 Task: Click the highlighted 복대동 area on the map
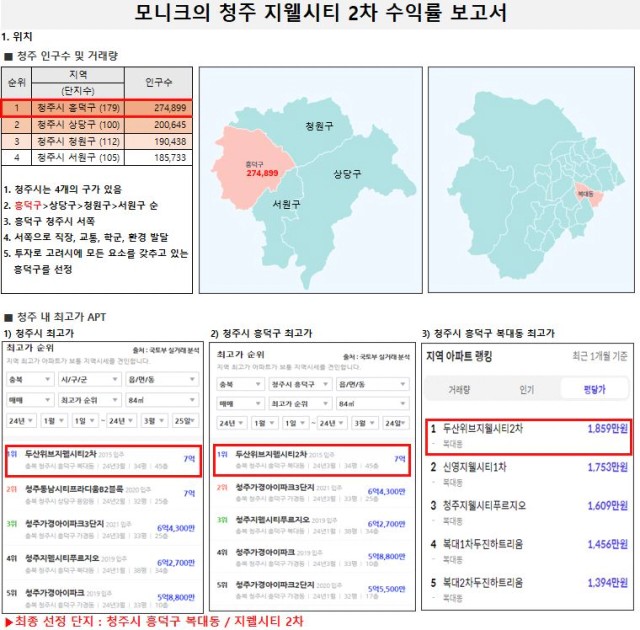588,195
